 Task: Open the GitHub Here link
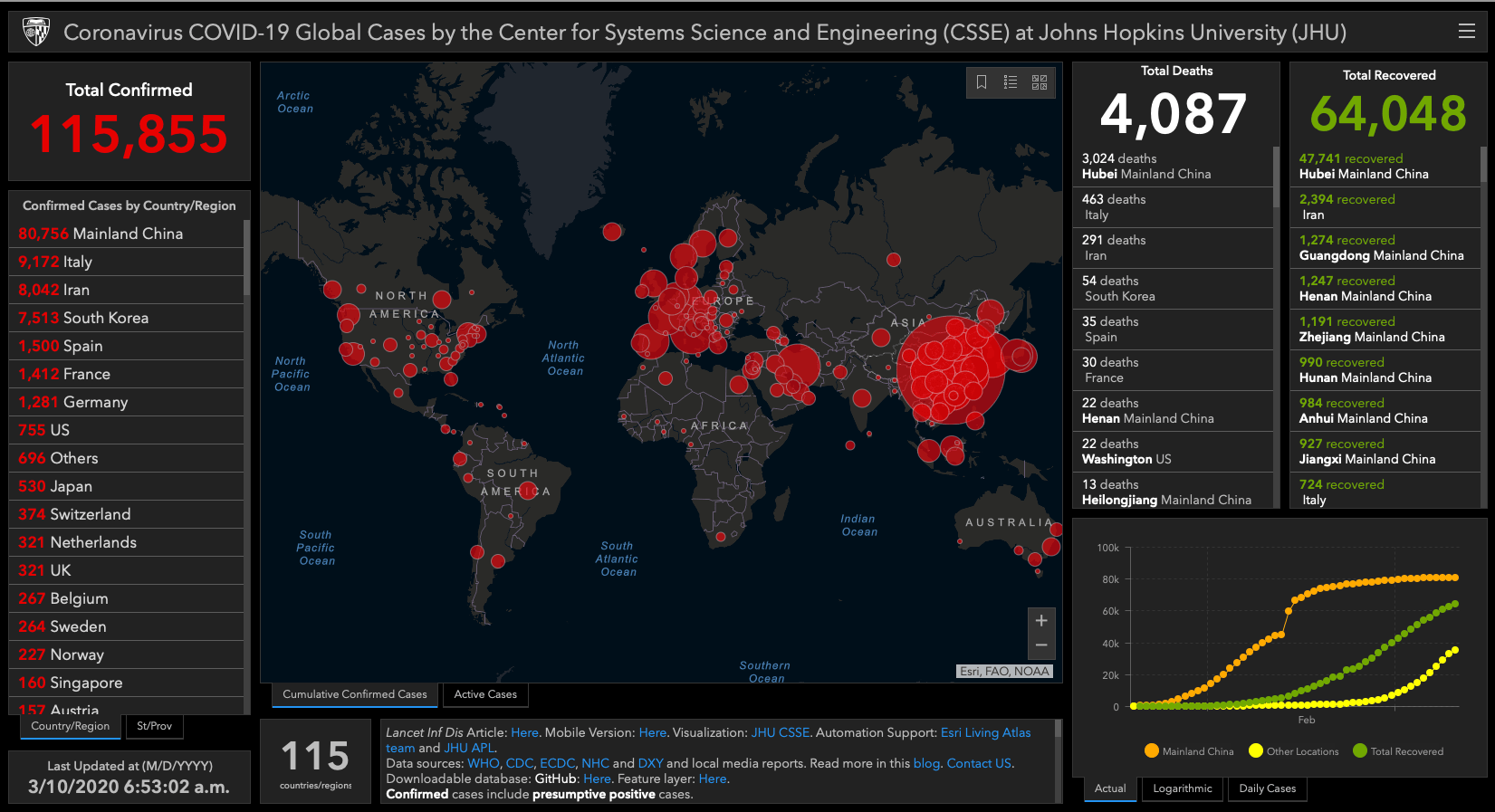tap(597, 779)
